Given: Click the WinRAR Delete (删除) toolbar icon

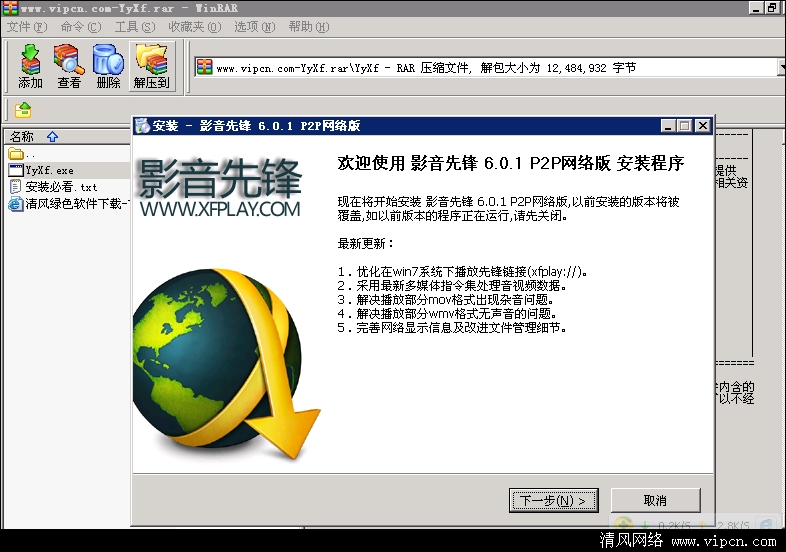Looking at the screenshot, I should [x=108, y=66].
